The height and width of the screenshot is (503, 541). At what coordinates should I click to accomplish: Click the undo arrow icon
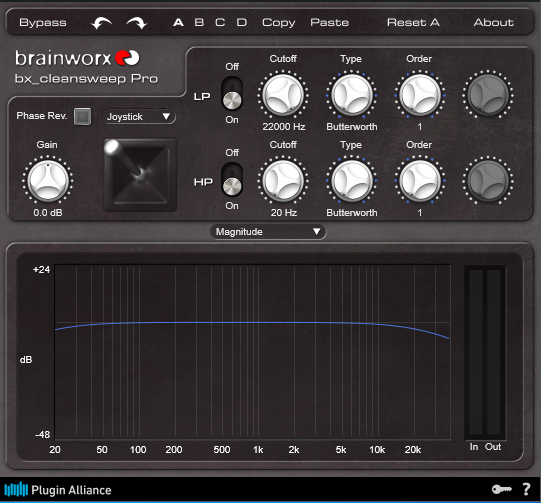(101, 23)
